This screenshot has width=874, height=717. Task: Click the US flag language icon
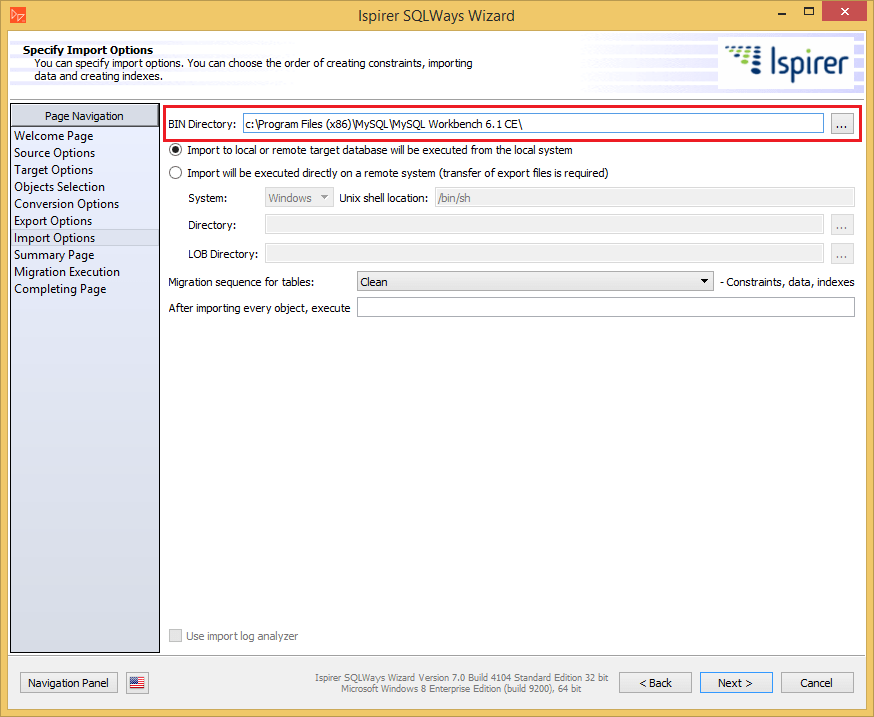click(135, 683)
